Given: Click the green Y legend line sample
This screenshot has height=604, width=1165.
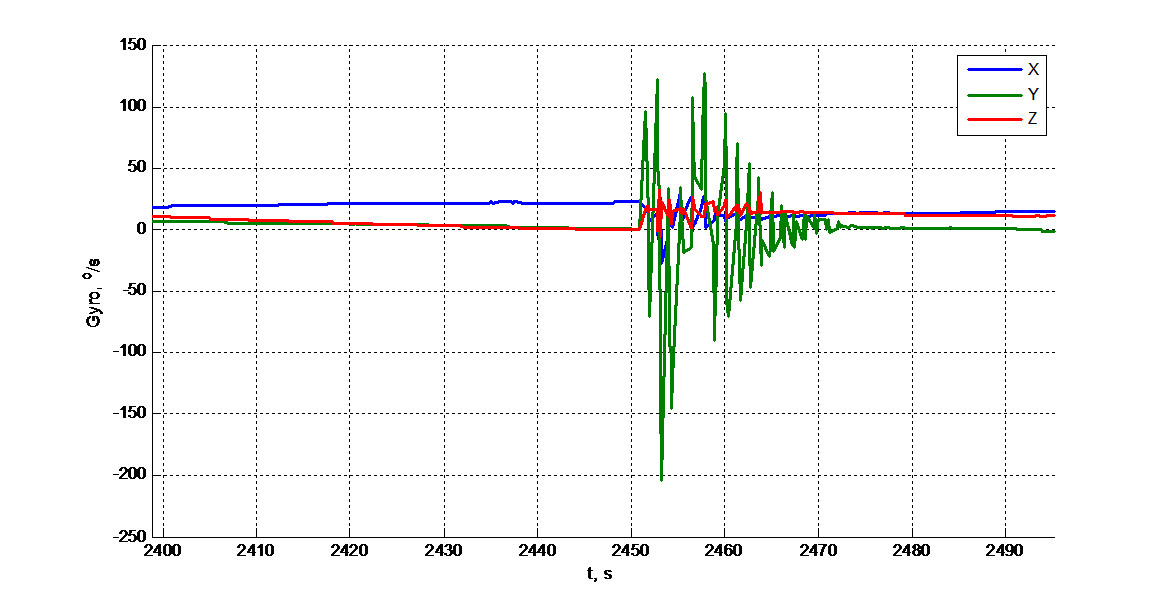Looking at the screenshot, I should [x=994, y=94].
